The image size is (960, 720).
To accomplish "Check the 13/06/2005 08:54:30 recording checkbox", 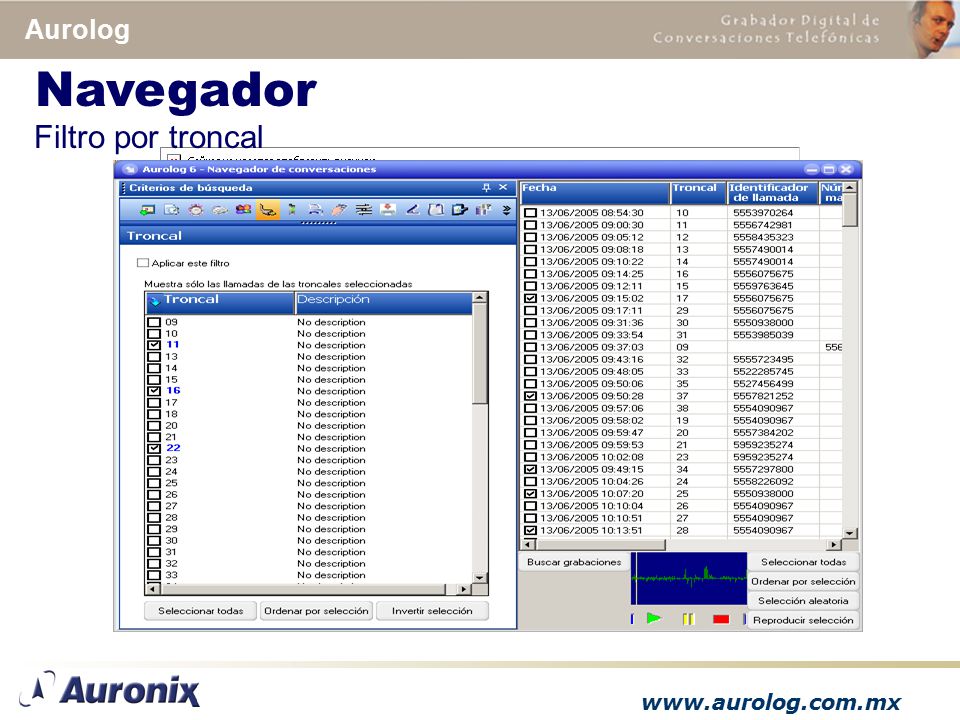I will [530, 212].
